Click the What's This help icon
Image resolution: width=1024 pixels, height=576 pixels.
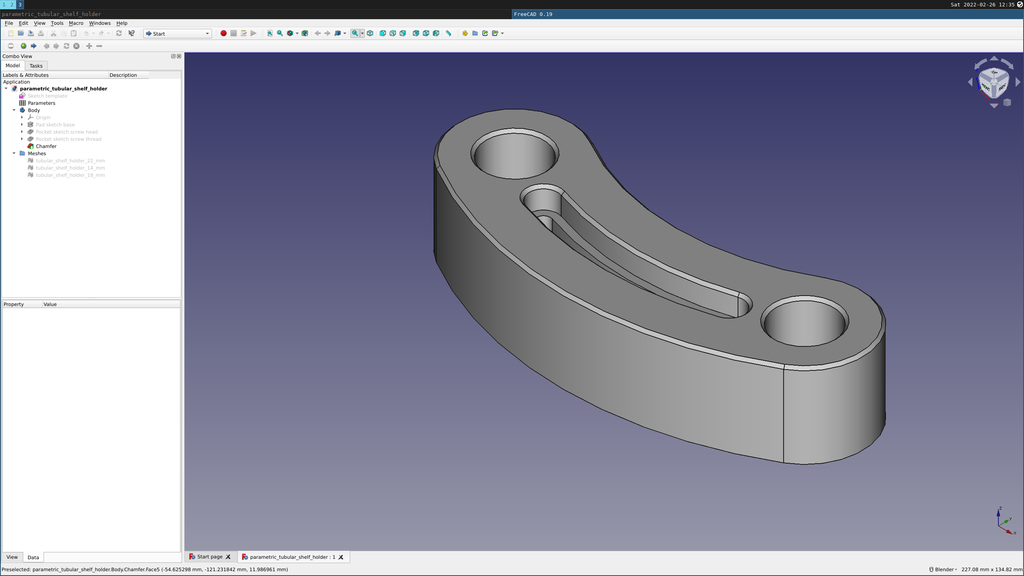131,33
